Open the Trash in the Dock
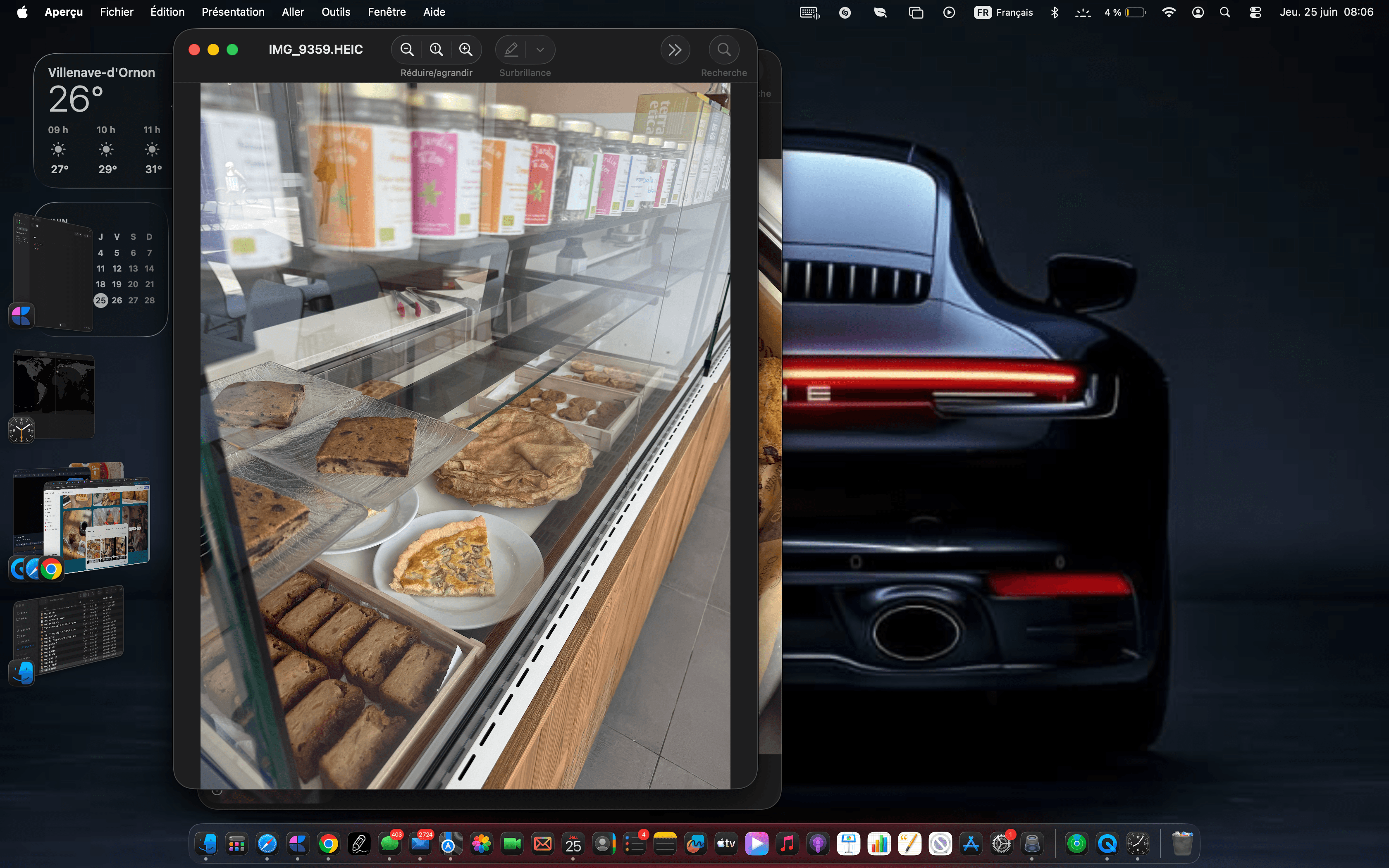1389x868 pixels. pos(1182,844)
